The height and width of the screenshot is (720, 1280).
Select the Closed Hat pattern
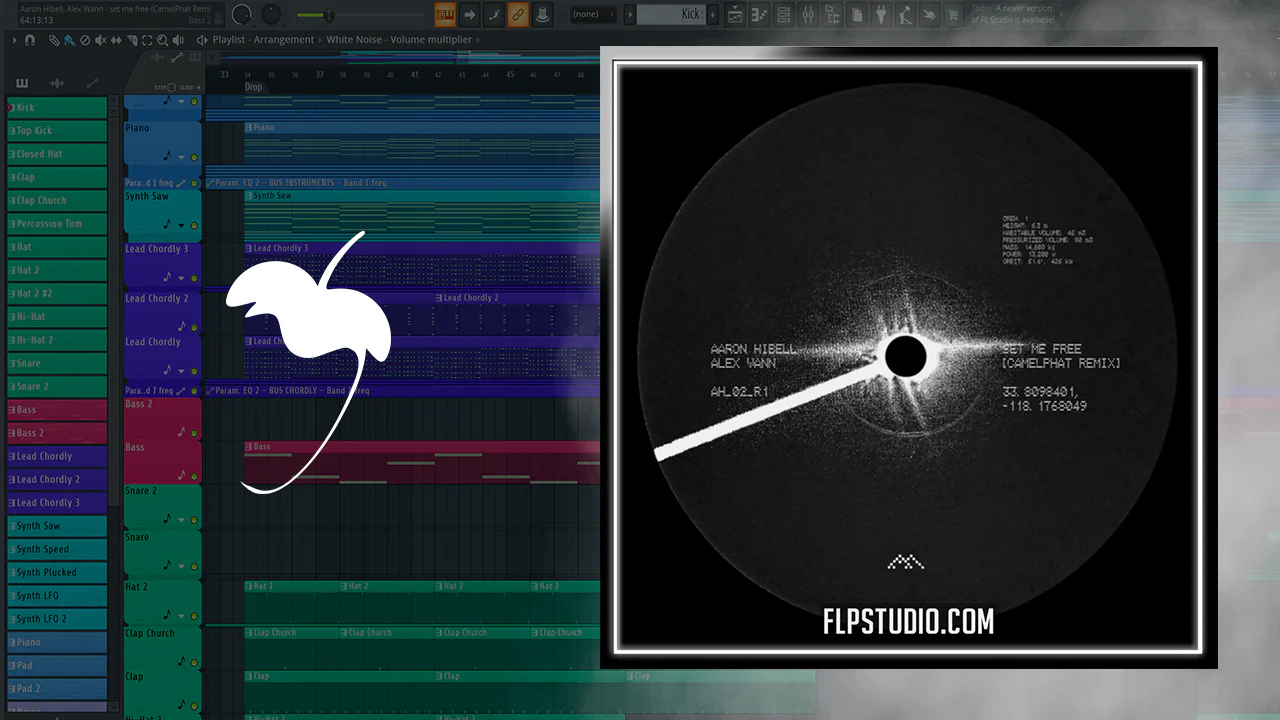click(x=57, y=154)
